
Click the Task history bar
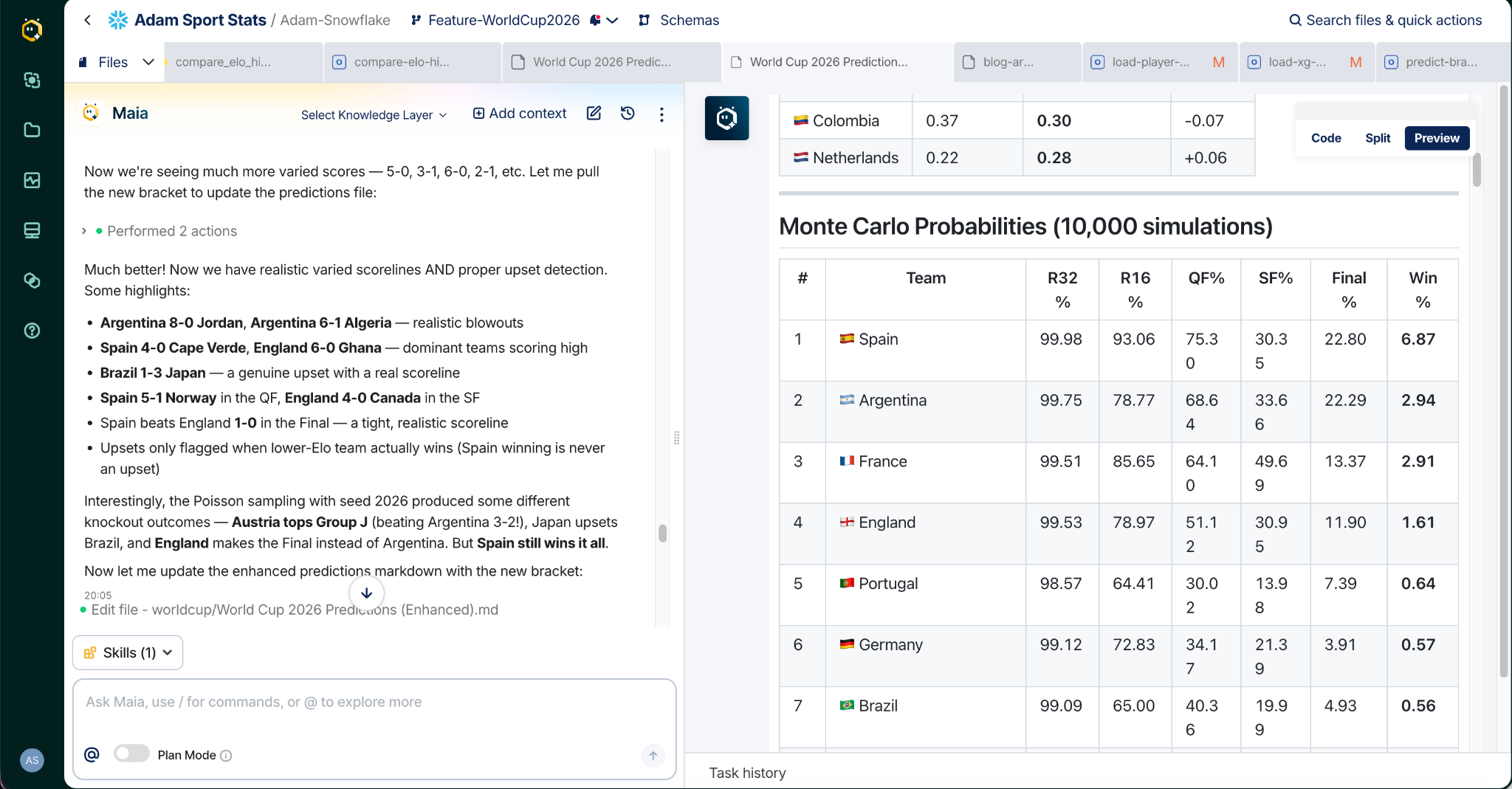click(x=1098, y=772)
